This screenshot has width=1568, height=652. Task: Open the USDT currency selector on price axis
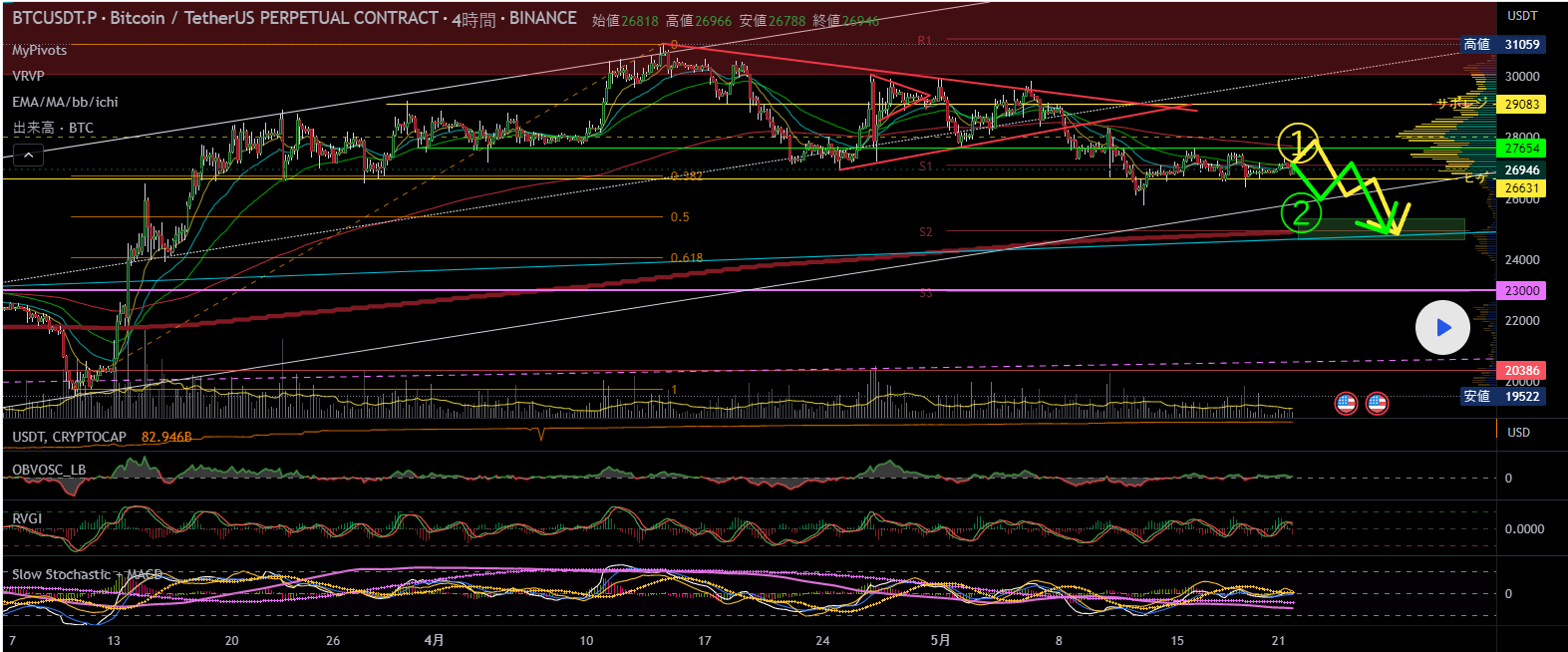pyautogui.click(x=1521, y=16)
